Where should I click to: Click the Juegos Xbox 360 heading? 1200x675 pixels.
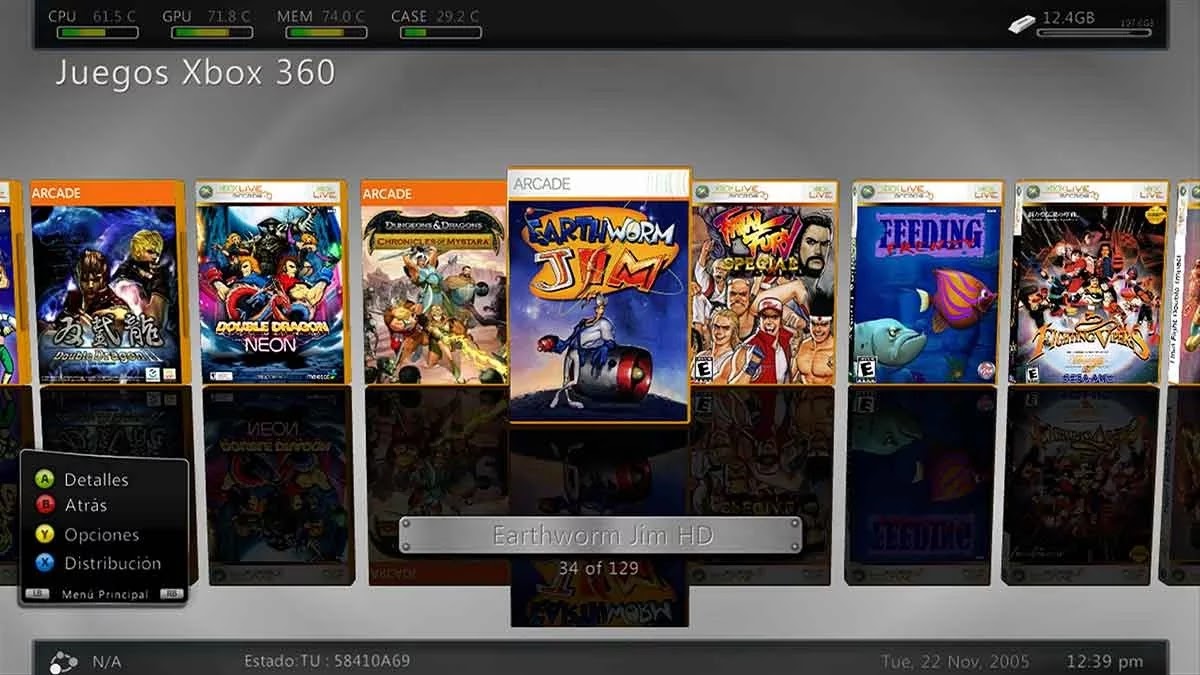click(x=195, y=73)
